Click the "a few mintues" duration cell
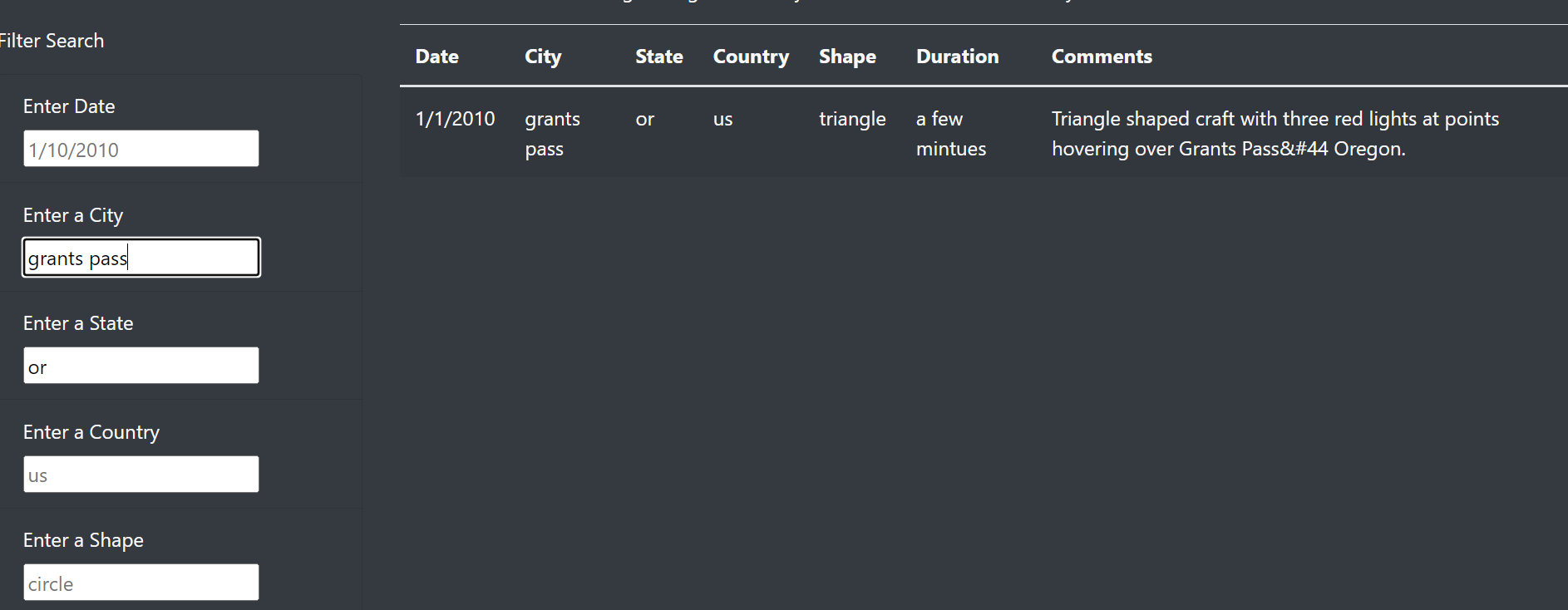 coord(950,133)
